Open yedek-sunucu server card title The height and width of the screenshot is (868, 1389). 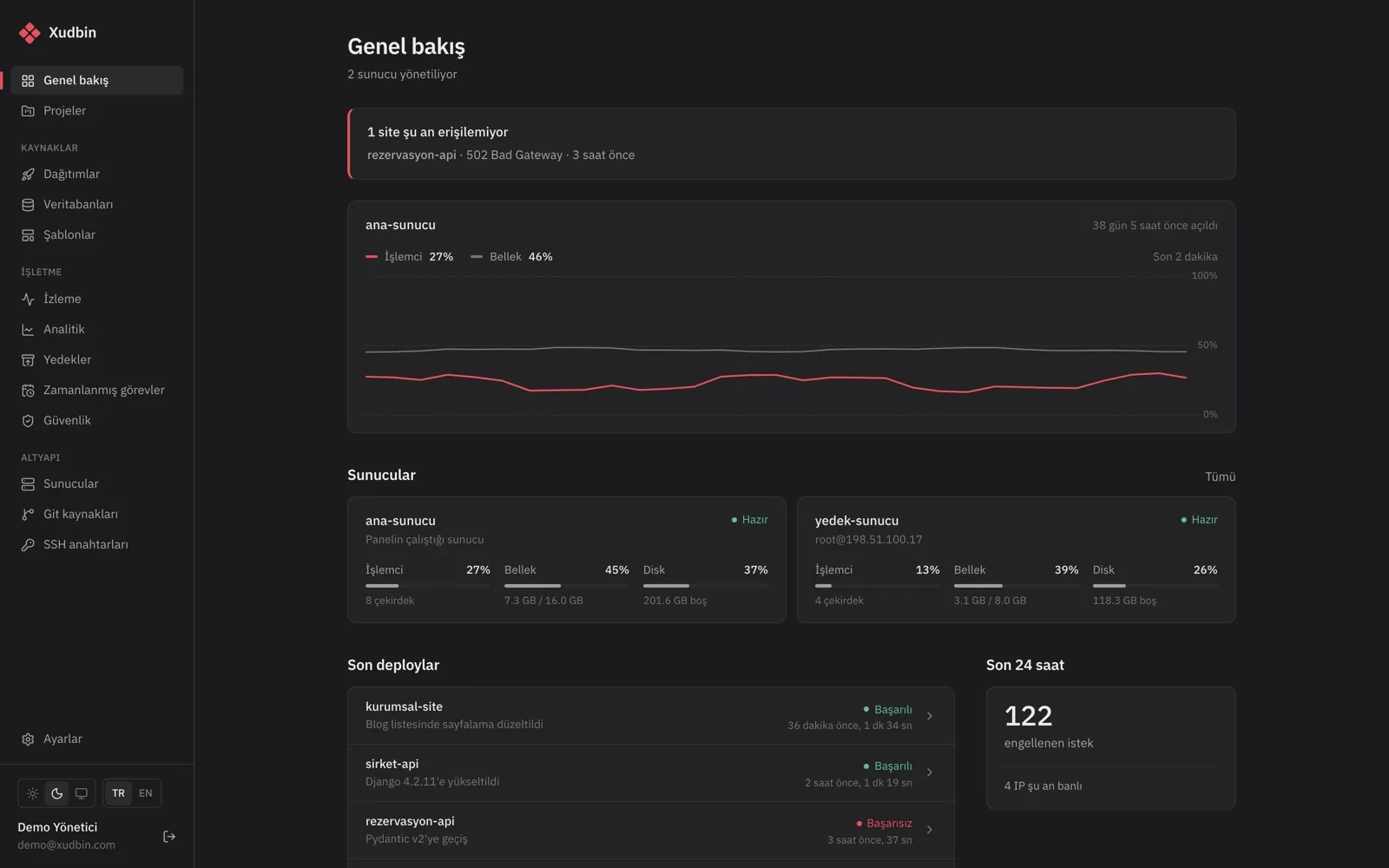tap(857, 521)
